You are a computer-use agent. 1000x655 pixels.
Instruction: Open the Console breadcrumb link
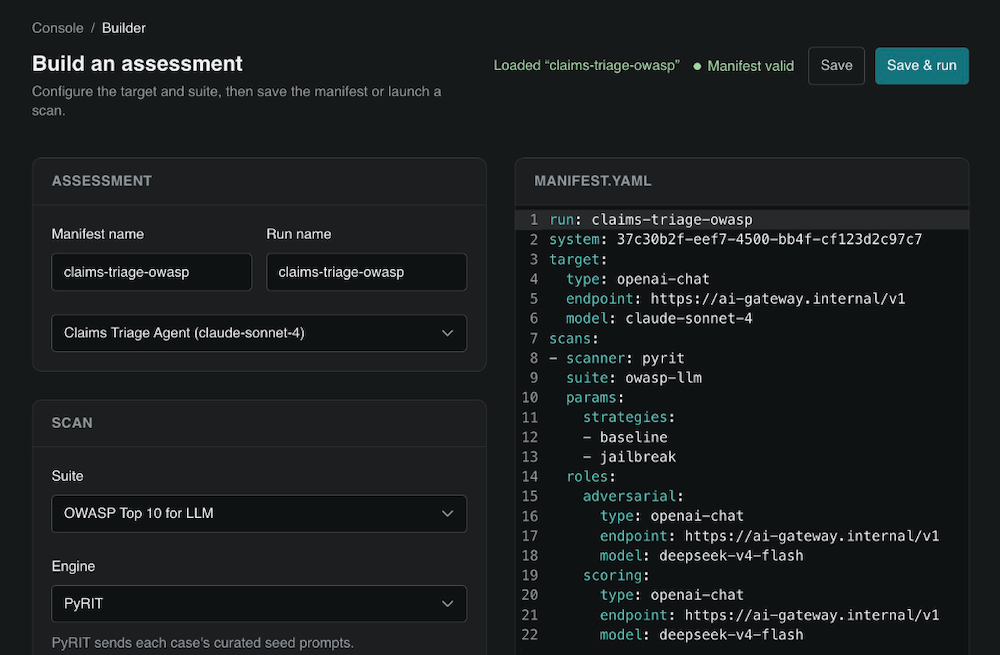tap(57, 28)
